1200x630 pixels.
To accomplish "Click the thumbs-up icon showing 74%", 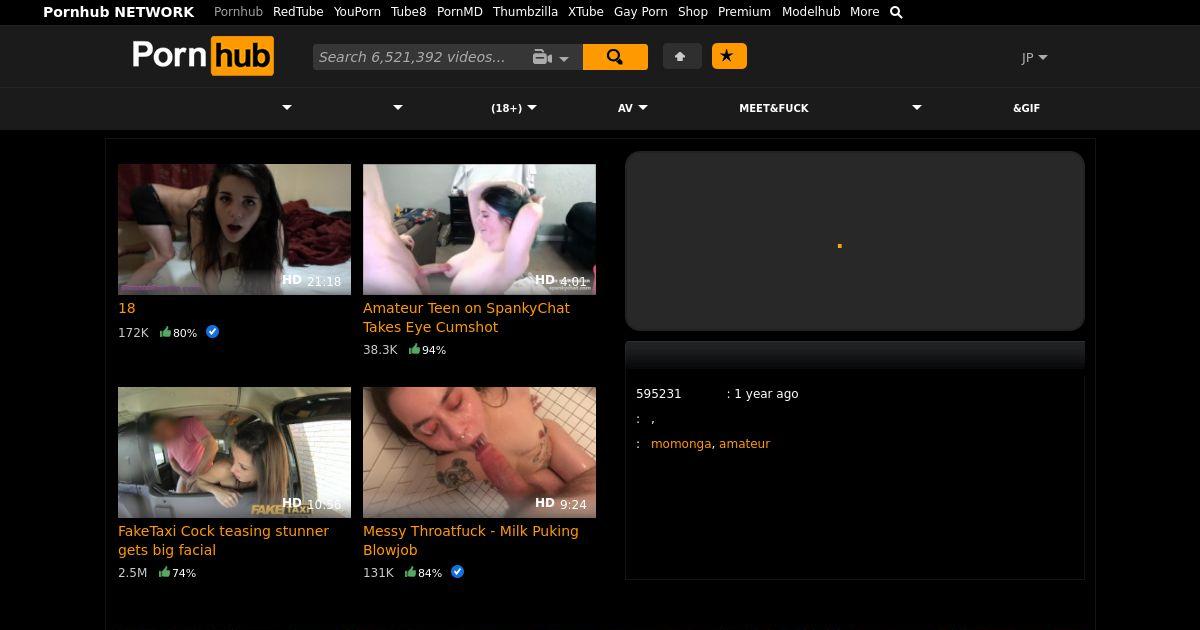I will point(164,572).
